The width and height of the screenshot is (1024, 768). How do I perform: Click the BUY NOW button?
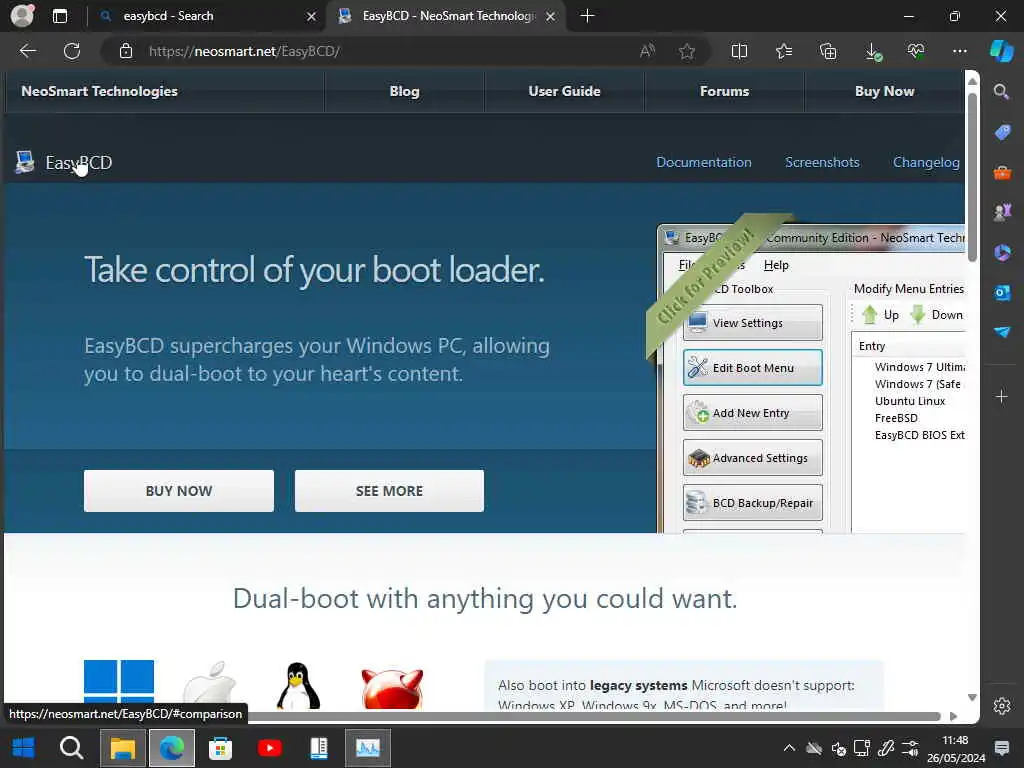tap(179, 490)
